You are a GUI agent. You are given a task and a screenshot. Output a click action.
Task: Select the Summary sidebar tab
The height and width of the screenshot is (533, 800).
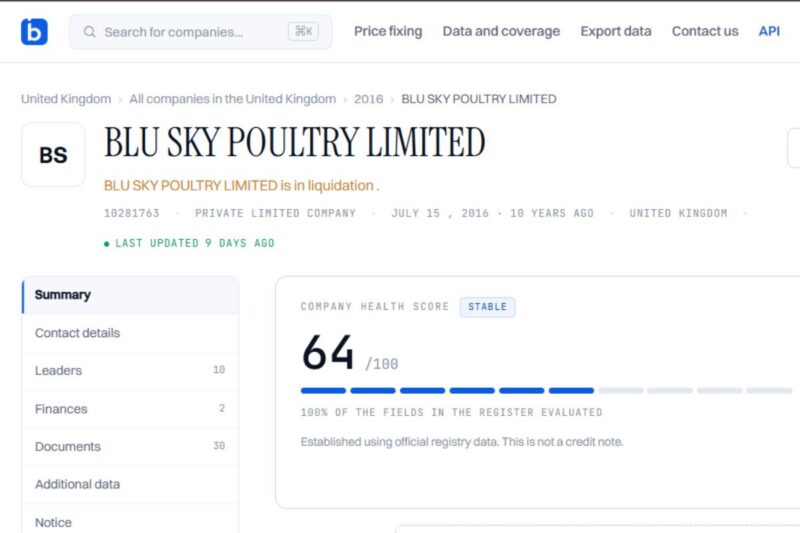130,295
